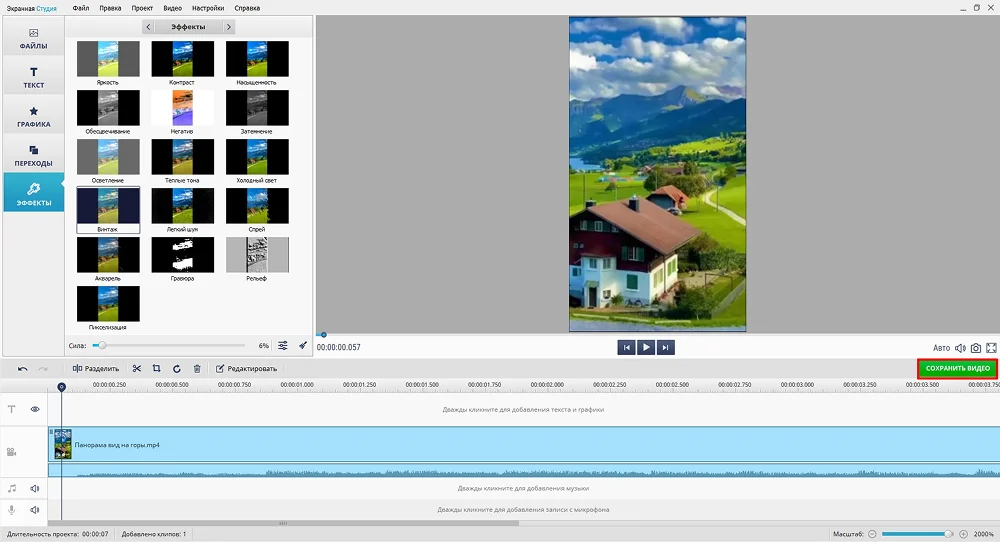
Task: Click the rotate clip icon
Action: pyautogui.click(x=177, y=368)
